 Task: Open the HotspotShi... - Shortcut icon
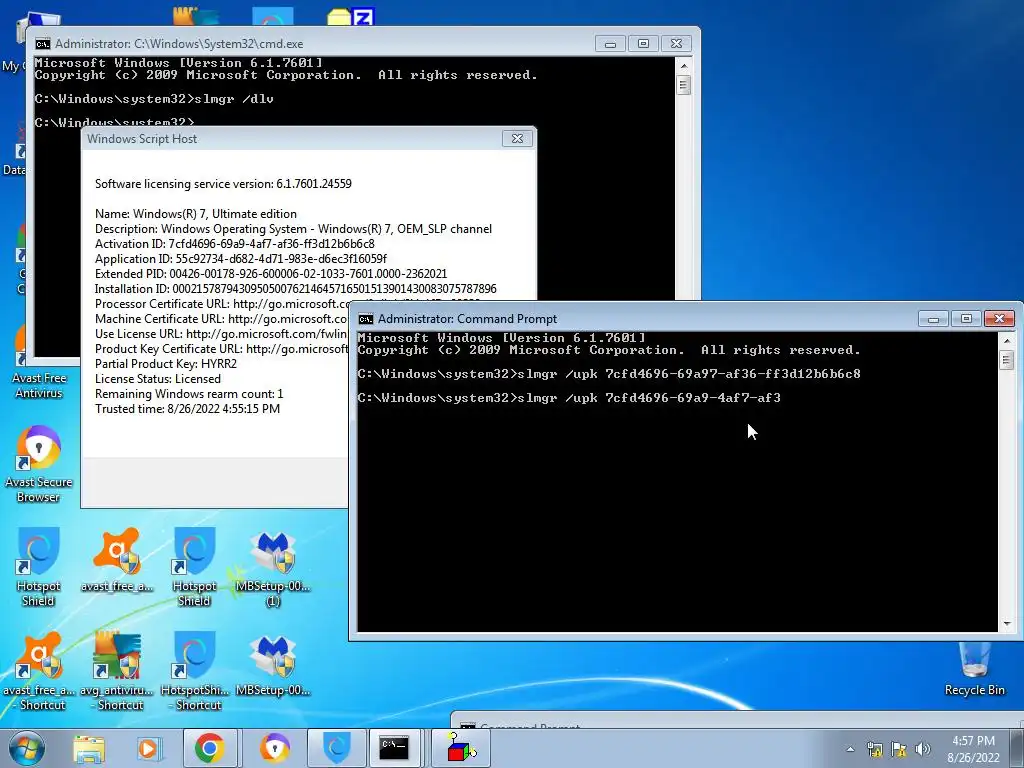pos(195,671)
